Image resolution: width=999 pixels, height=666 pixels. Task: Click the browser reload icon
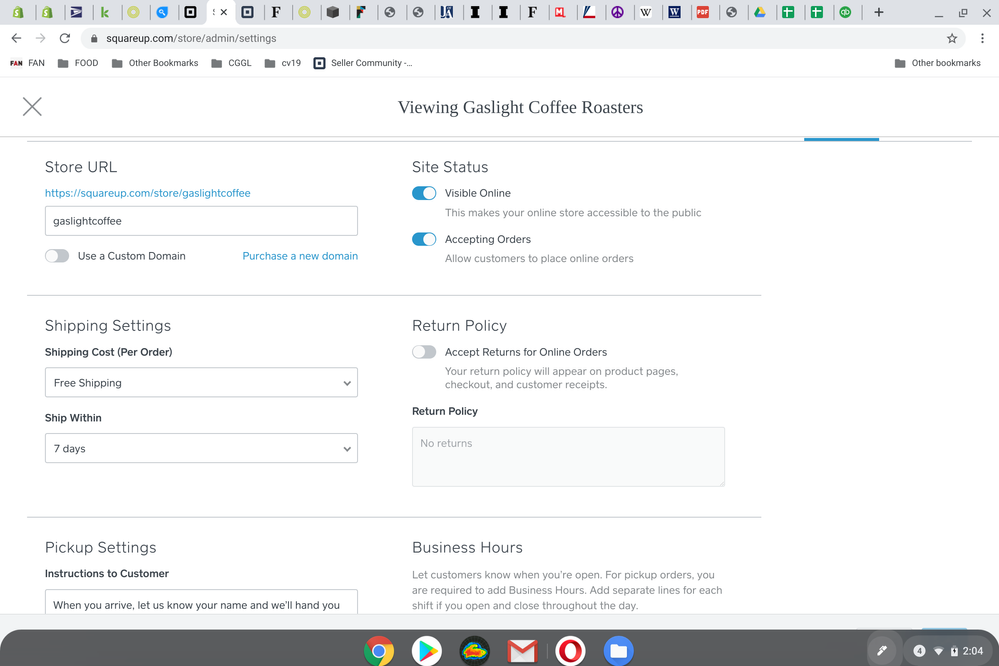(65, 38)
